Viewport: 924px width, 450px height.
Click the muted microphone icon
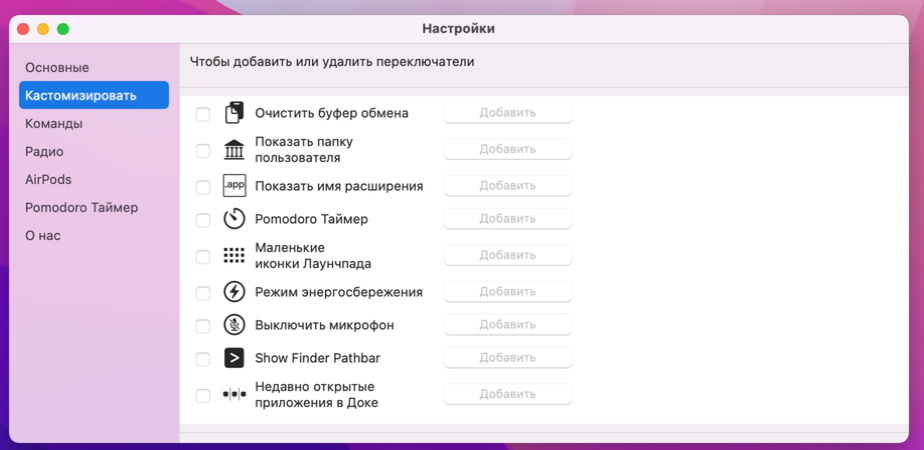point(234,325)
